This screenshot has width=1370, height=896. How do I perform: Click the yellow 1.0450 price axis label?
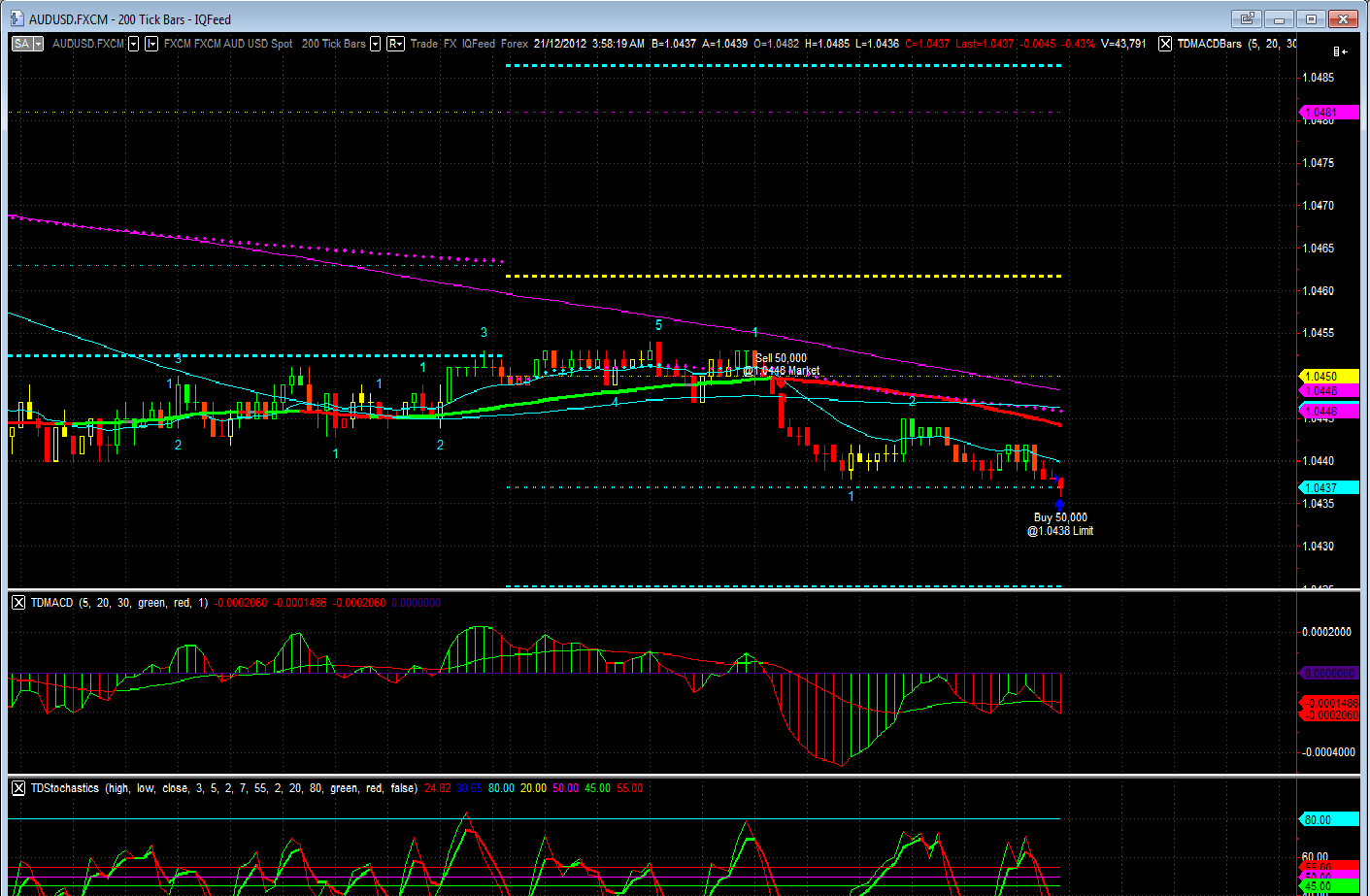pyautogui.click(x=1328, y=376)
